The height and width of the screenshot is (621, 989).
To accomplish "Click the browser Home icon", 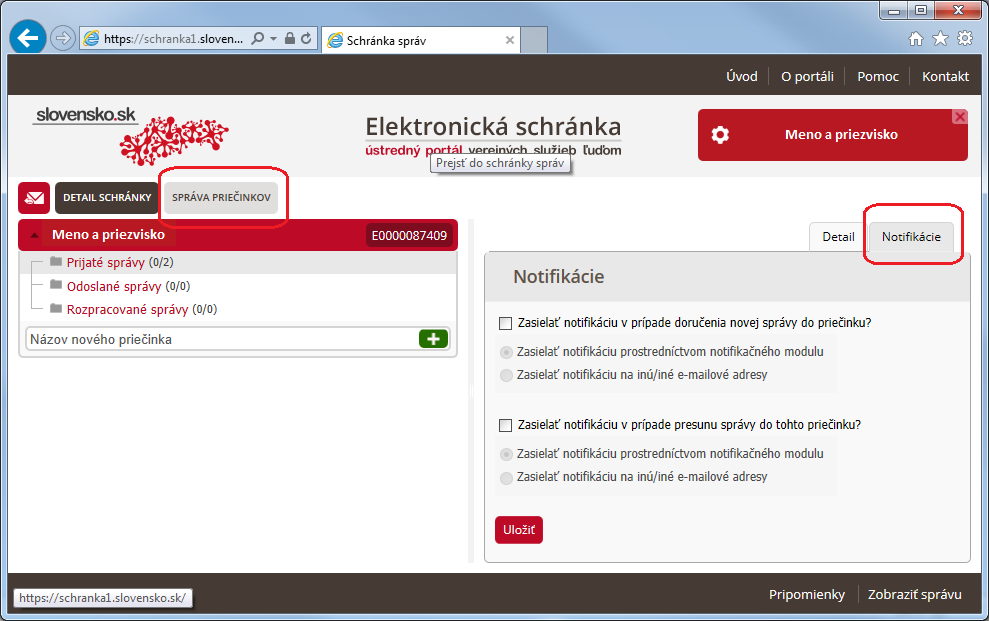I will pyautogui.click(x=916, y=39).
